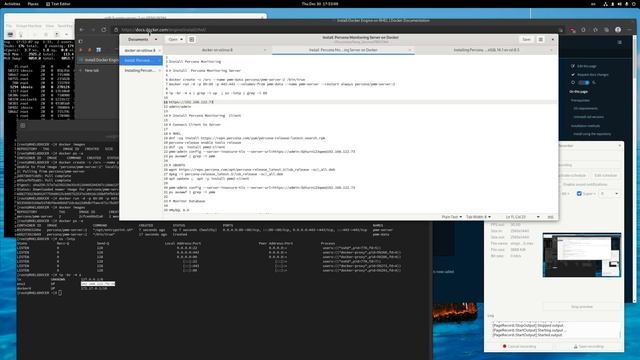Open the Places menu in top bar
640x360 pixels.
tap(33, 4)
